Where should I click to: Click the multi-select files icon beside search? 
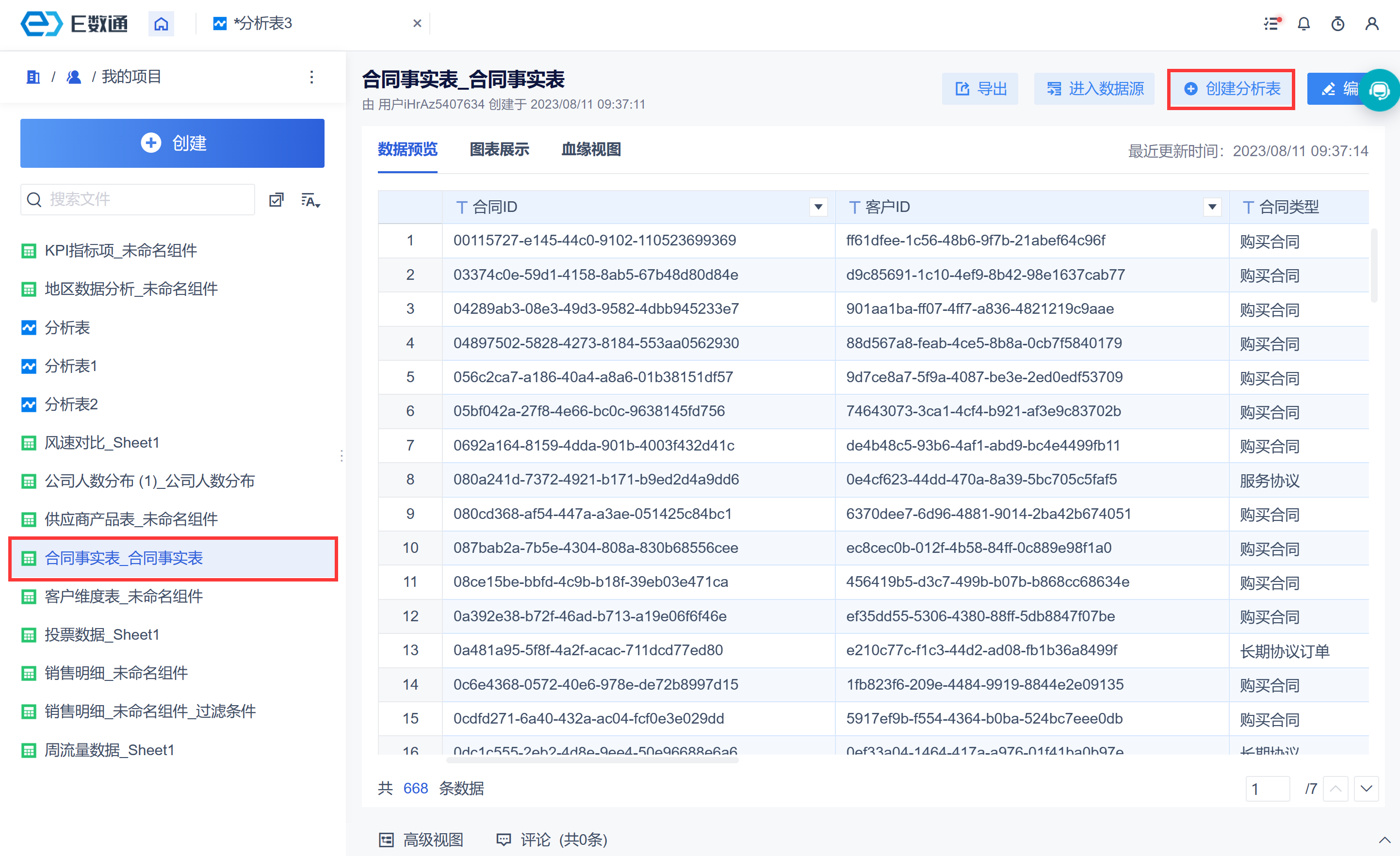[x=276, y=200]
